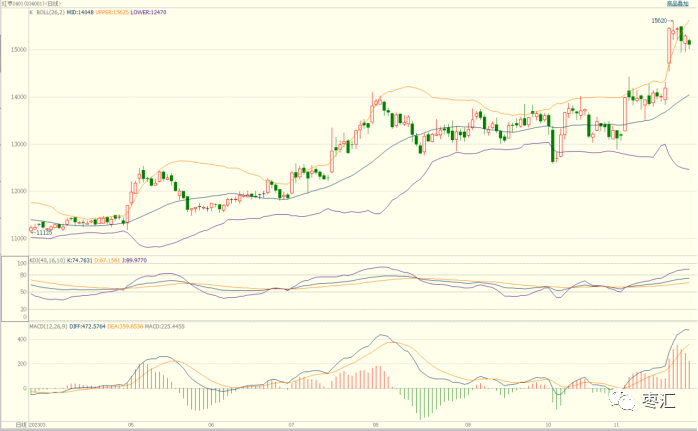Click the UPPER:15625 value label
This screenshot has height=431, width=698.
coord(112,12)
